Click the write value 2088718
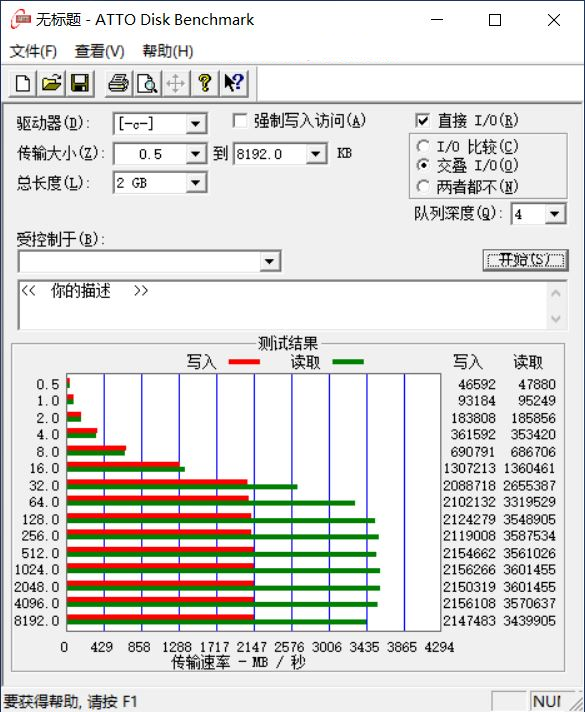 pyautogui.click(x=469, y=485)
